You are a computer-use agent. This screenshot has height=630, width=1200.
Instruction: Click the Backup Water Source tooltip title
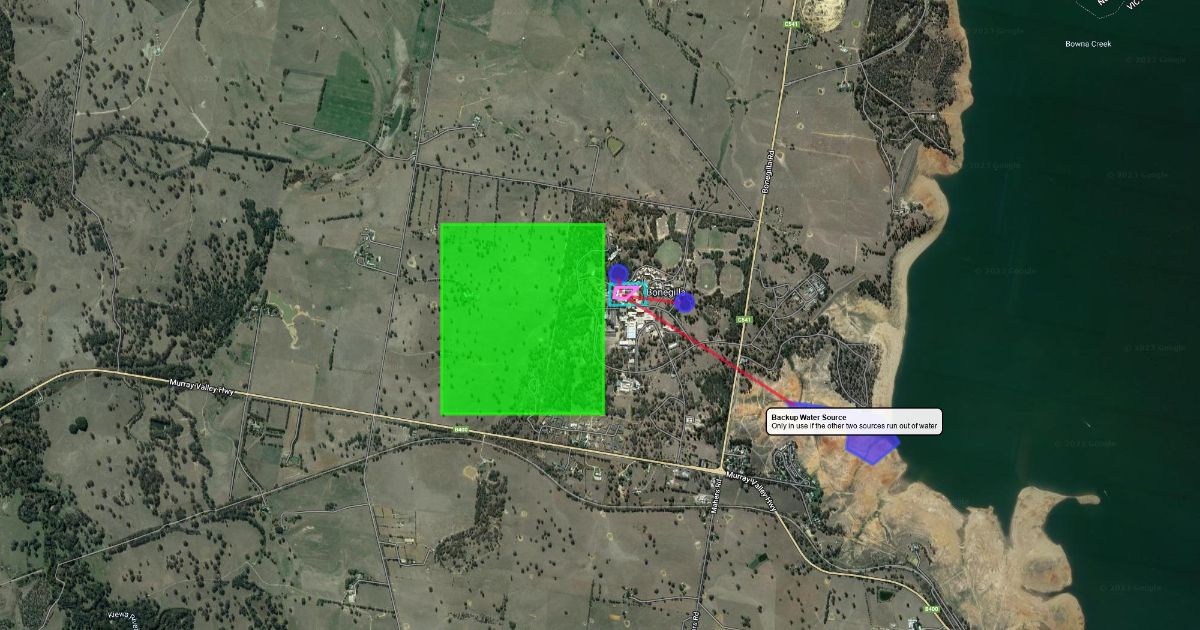click(808, 417)
